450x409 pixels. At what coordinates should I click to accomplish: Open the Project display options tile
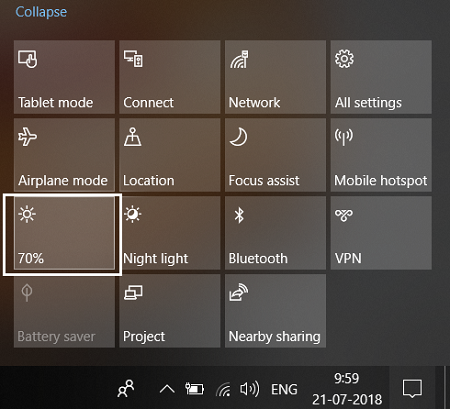[x=170, y=311]
